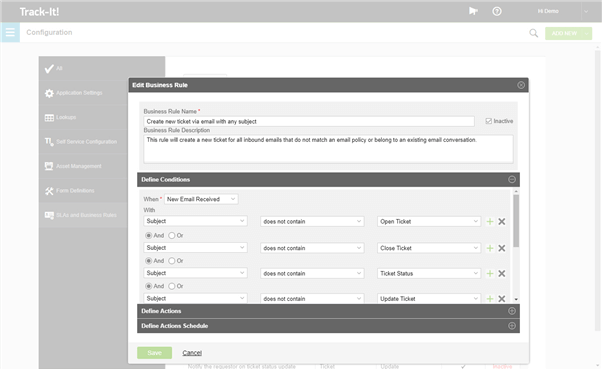Open the Open Ticket value dropdown
Viewport: 602px width, 369px height.
(429, 221)
